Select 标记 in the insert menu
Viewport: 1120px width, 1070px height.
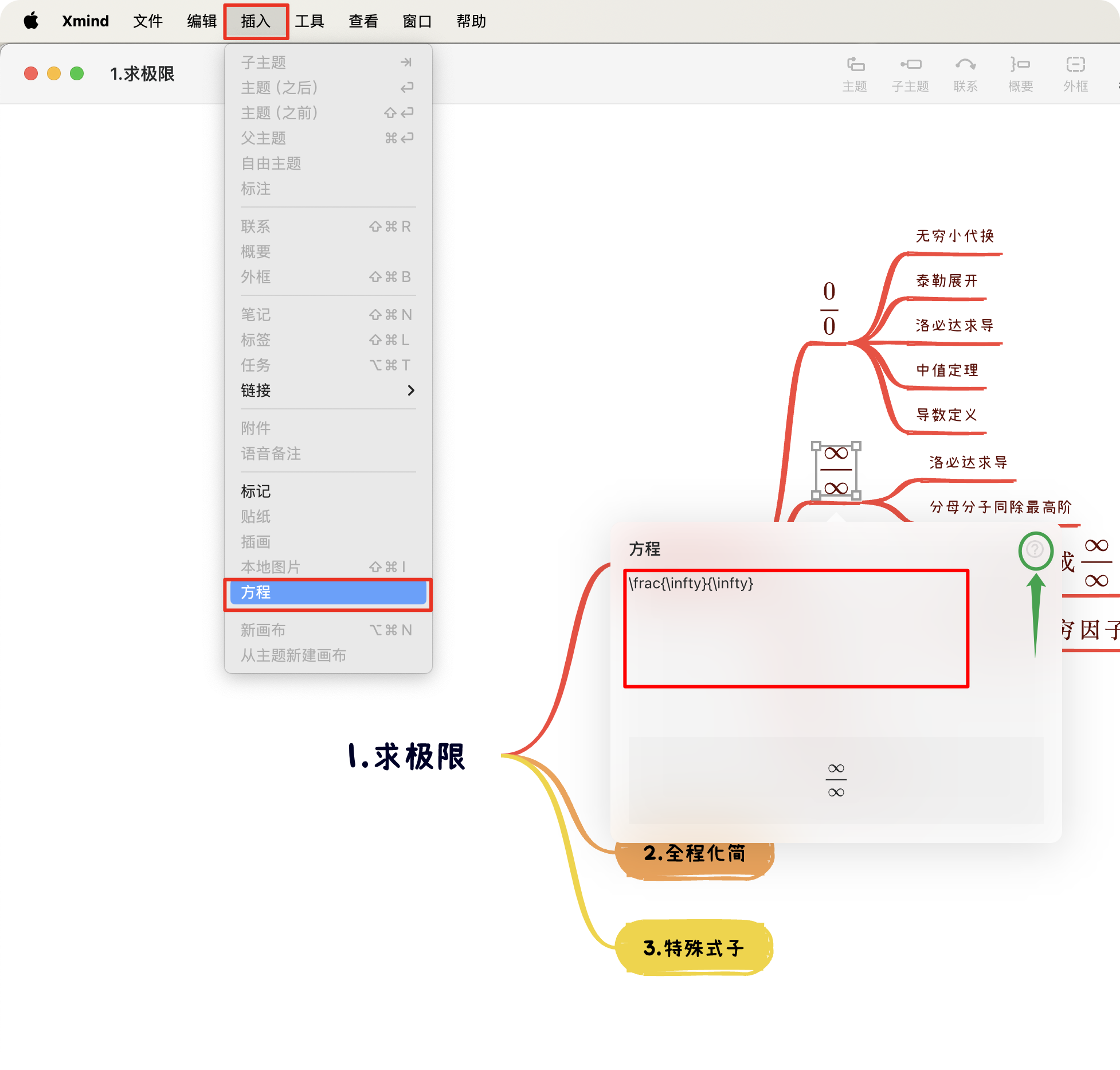[256, 491]
